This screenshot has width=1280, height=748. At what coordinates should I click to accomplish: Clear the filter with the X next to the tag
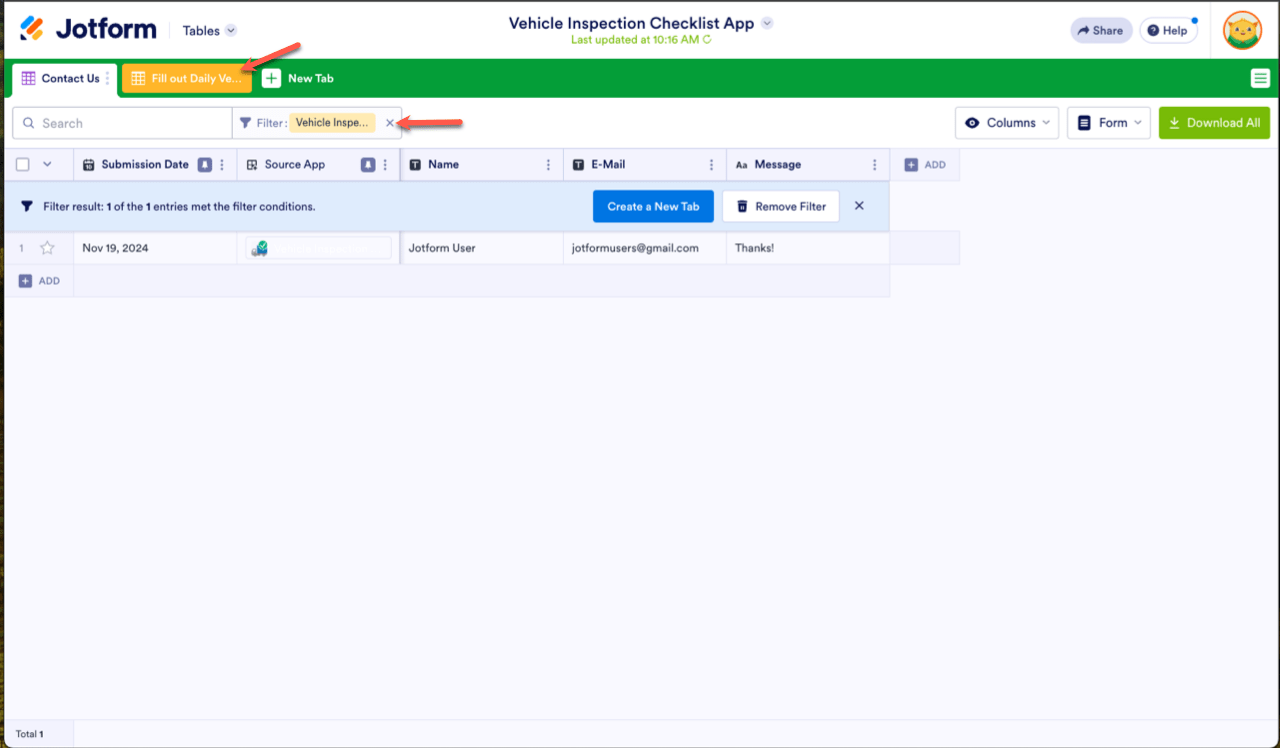pos(390,123)
